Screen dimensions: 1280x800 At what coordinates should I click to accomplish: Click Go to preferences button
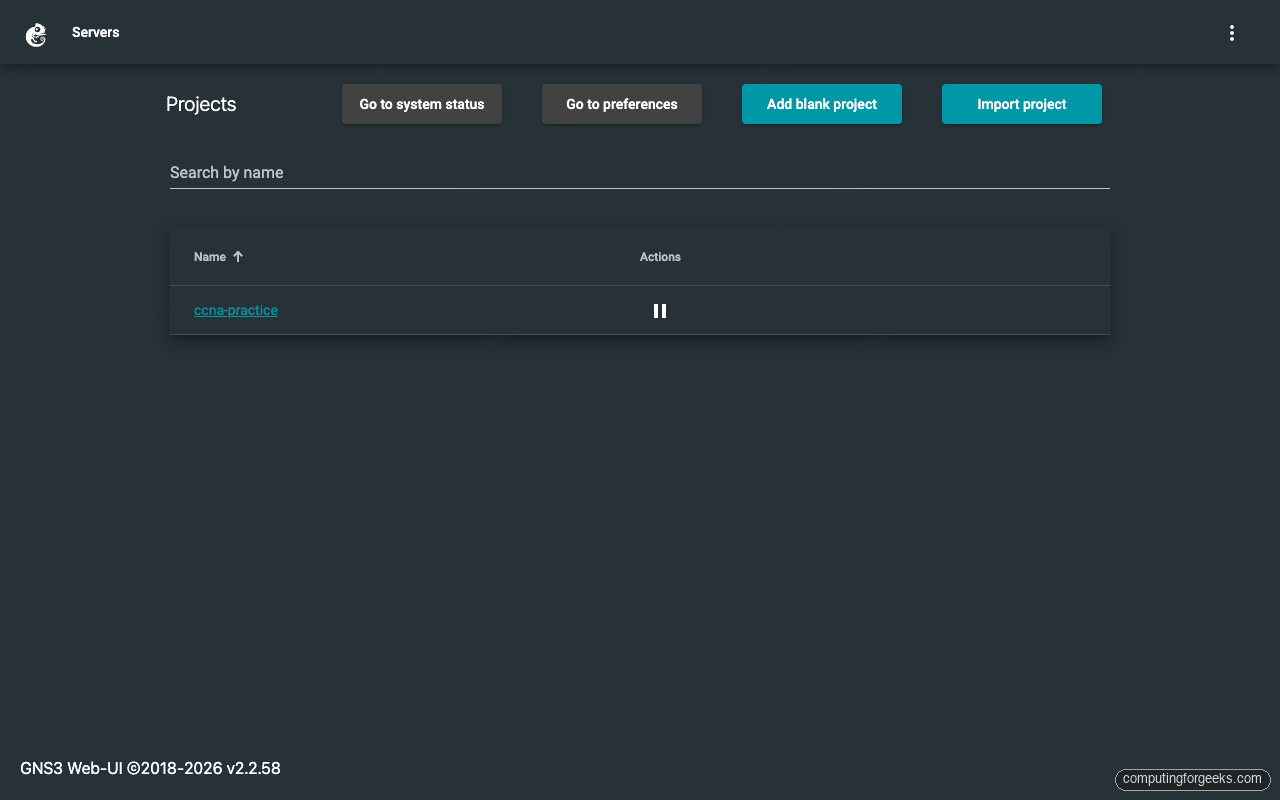click(622, 104)
